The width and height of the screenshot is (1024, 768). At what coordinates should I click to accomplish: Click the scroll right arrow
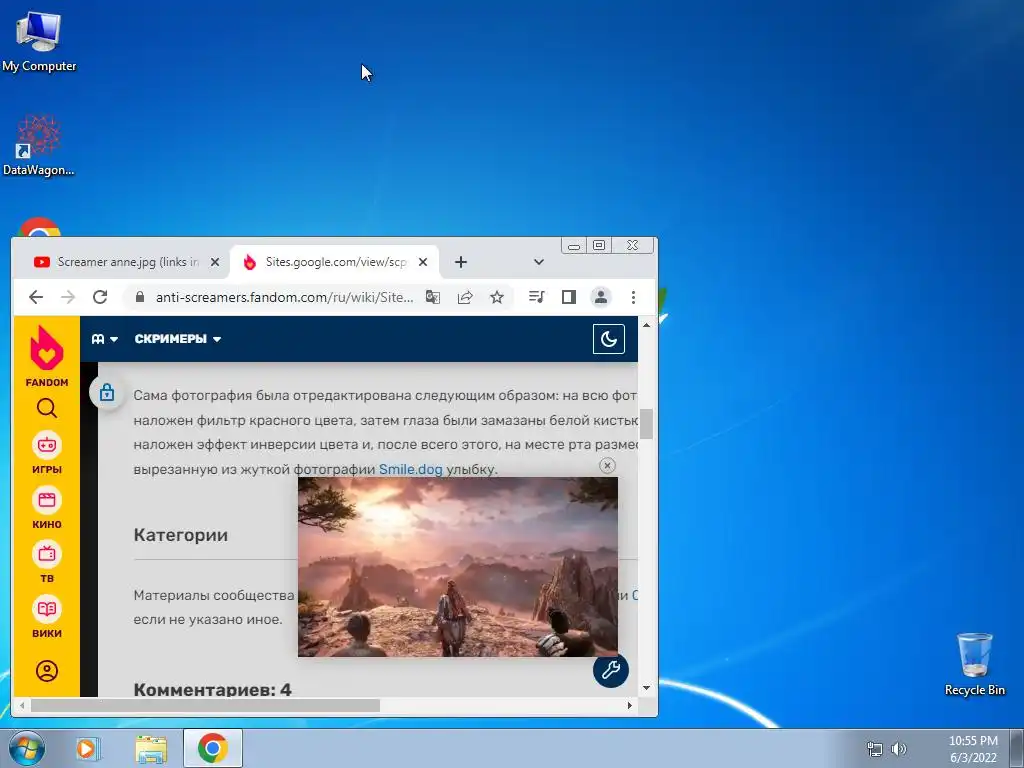pyautogui.click(x=630, y=705)
